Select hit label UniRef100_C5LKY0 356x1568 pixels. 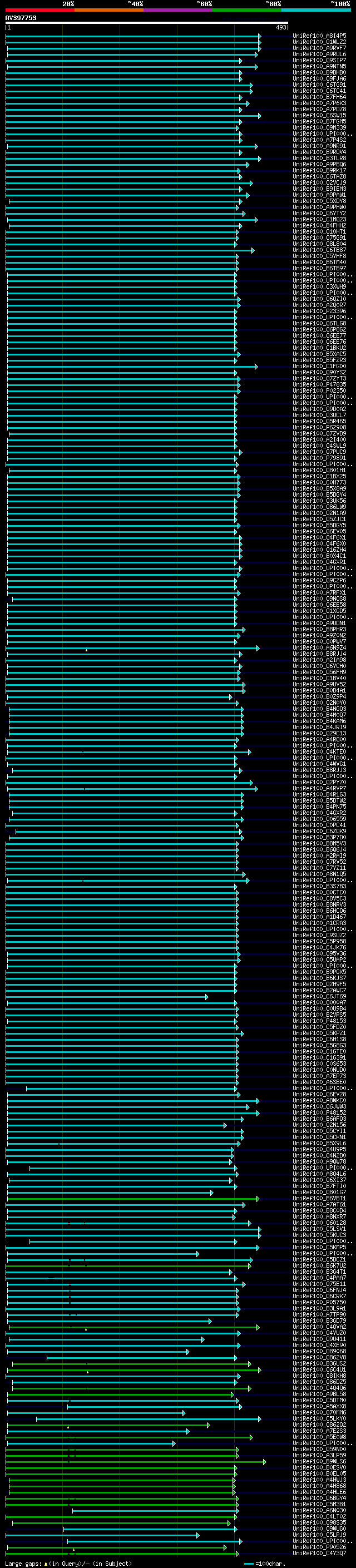pyautogui.click(x=319, y=1418)
